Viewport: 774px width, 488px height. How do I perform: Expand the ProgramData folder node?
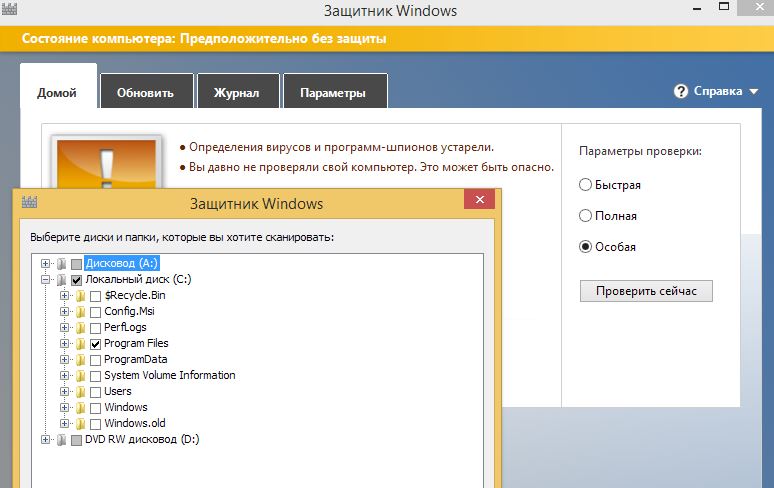[64, 360]
